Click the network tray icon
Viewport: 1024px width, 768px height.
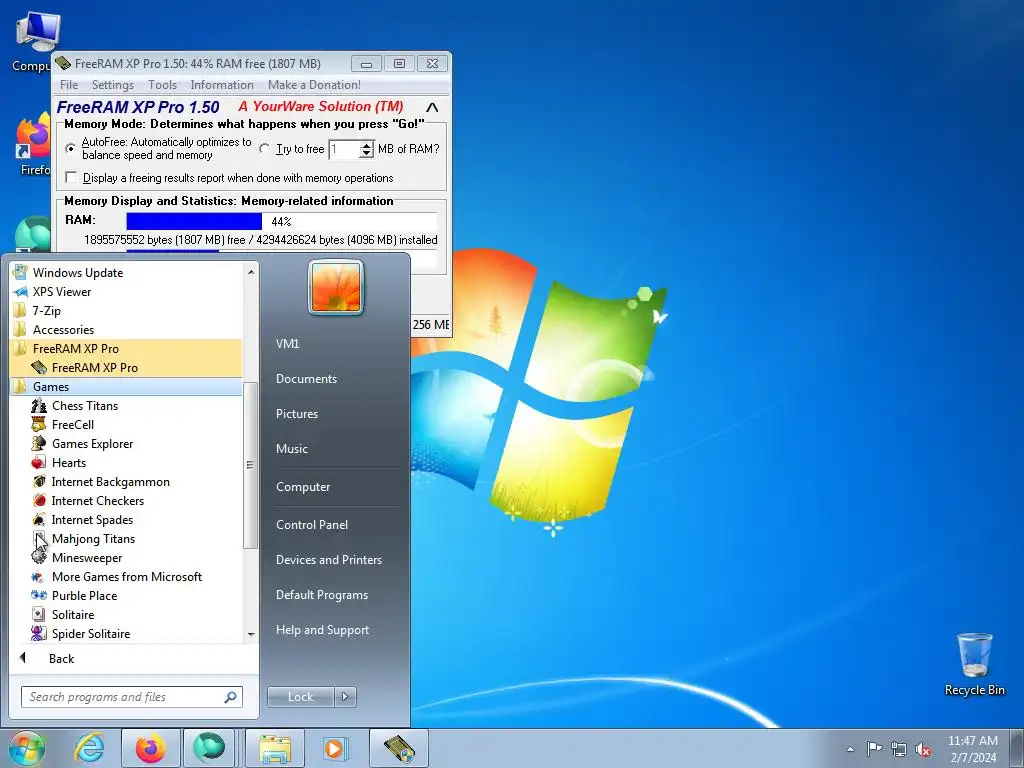click(x=899, y=749)
